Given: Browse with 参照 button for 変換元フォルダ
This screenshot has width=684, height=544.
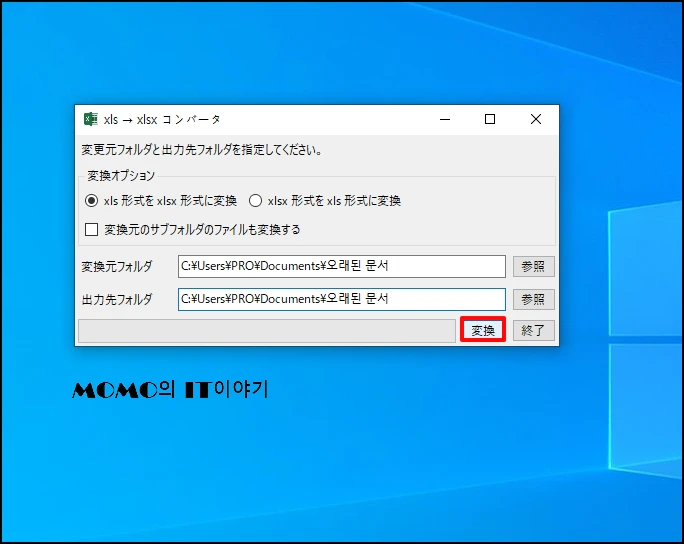Looking at the screenshot, I should (x=533, y=266).
